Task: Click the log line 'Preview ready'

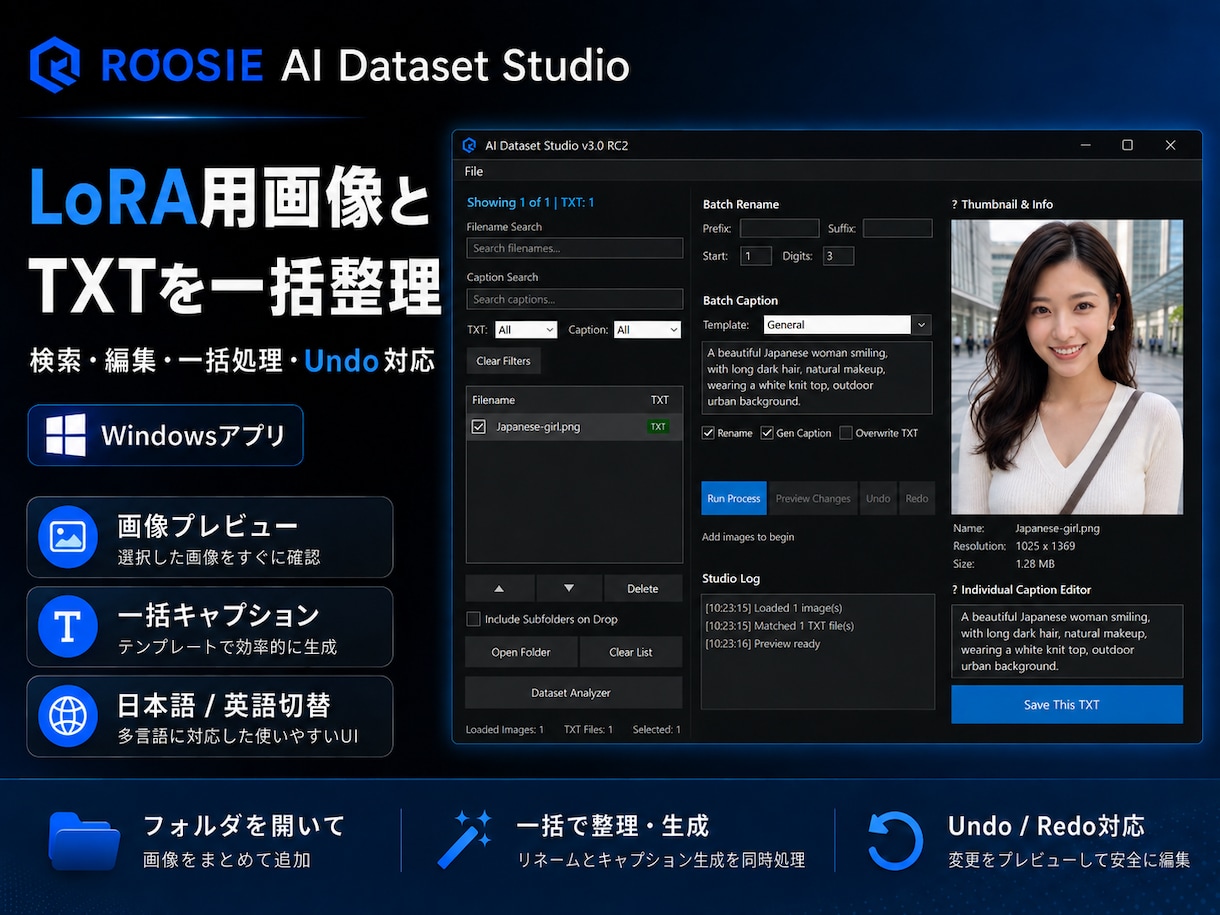Action: pos(762,644)
